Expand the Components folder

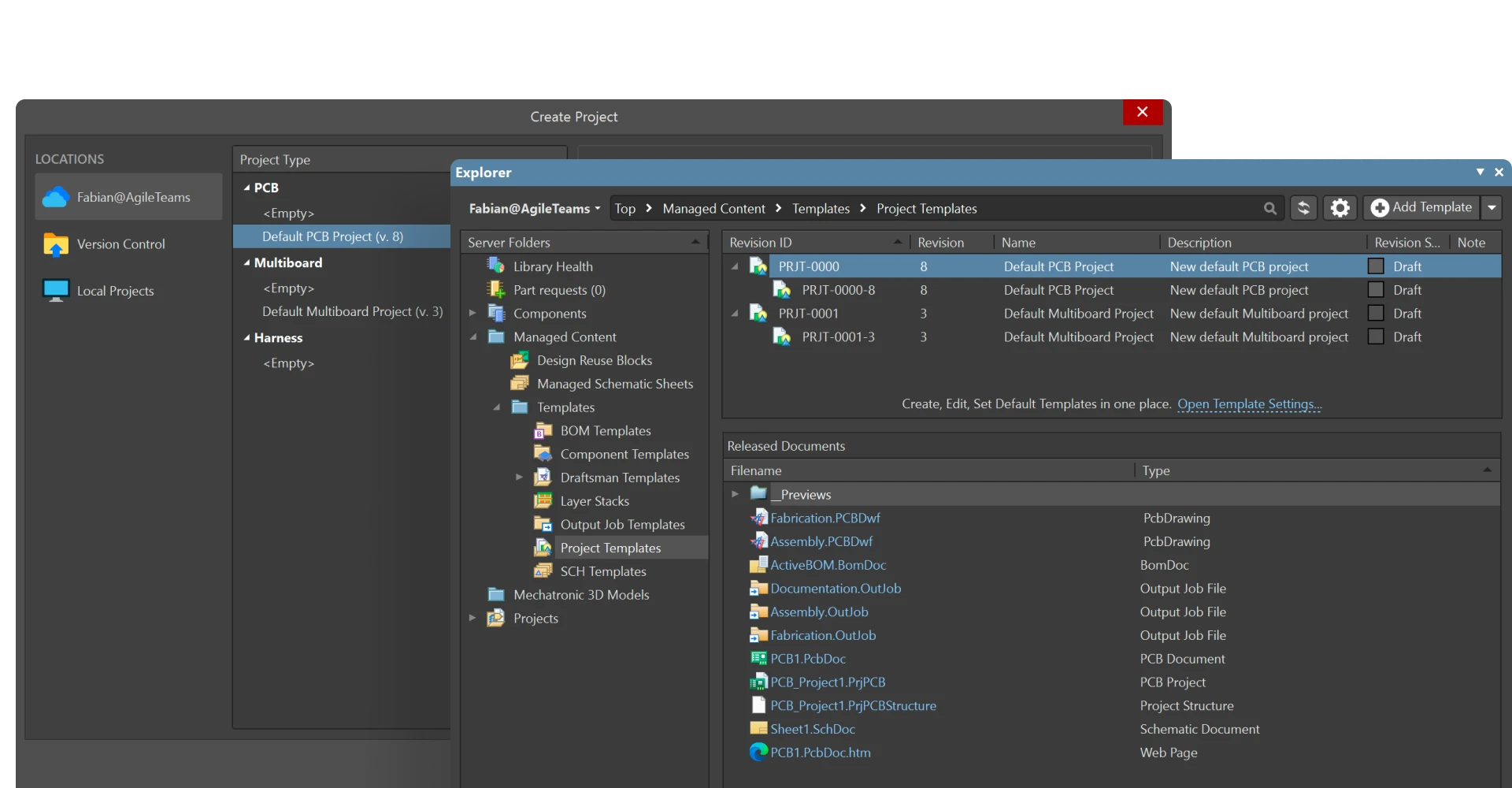(472, 313)
